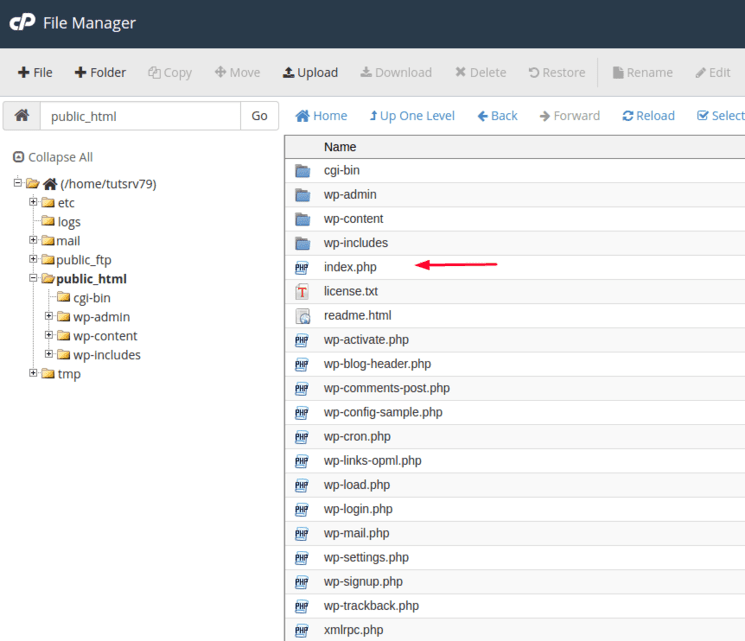
Task: Click the wp-content folder icon in file list
Action: coord(302,219)
